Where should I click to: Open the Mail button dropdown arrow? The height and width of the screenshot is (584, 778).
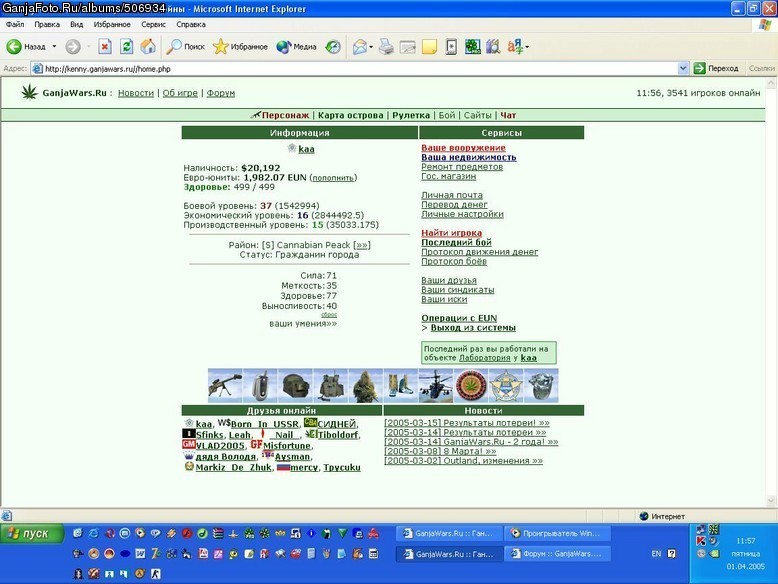[x=371, y=47]
